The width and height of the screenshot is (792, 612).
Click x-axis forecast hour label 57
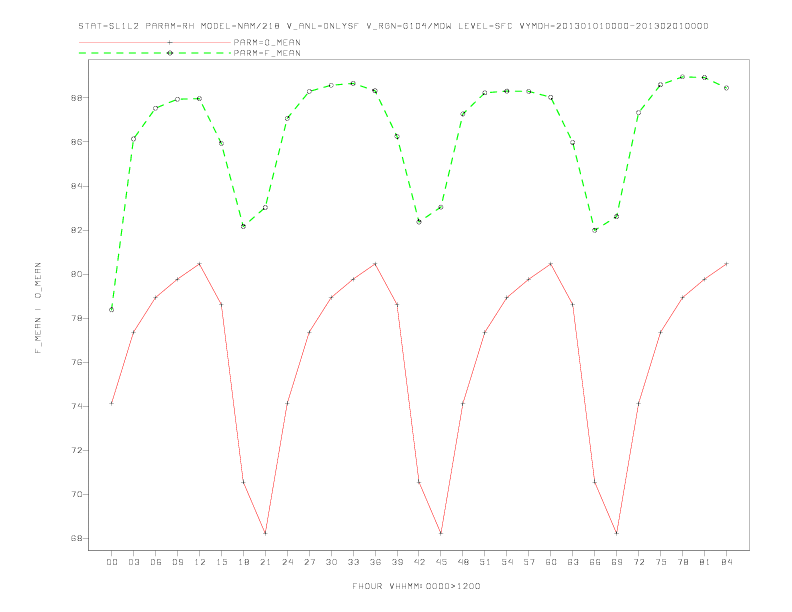tap(529, 562)
